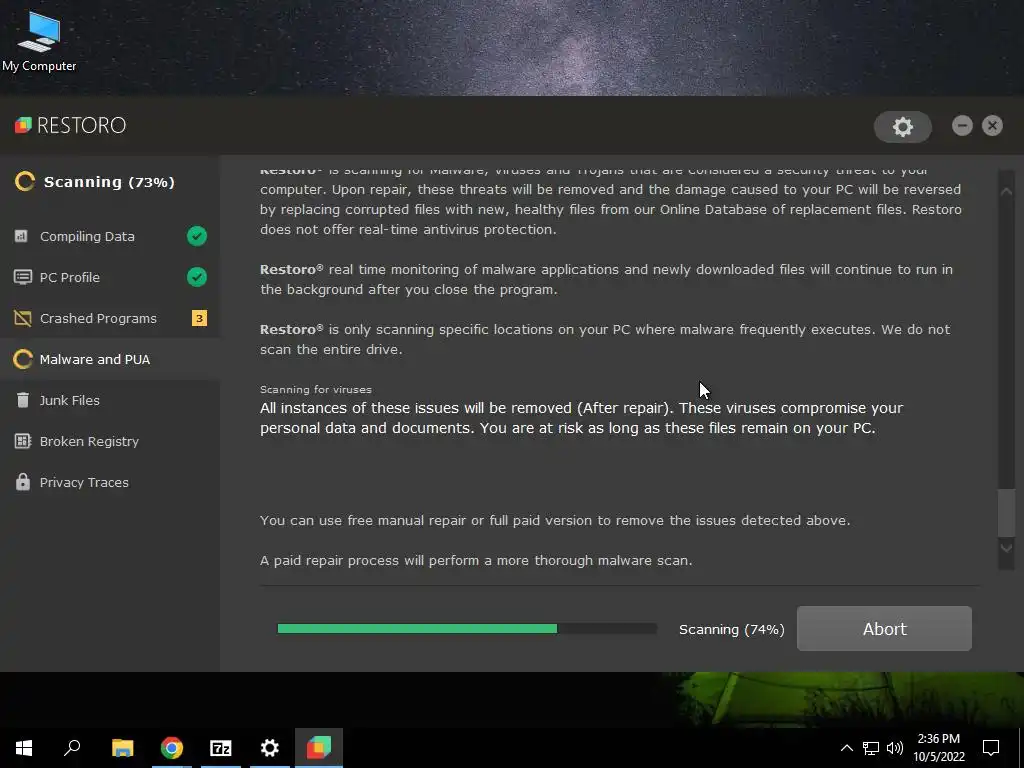Viewport: 1024px width, 768px height.
Task: Launch Google Chrome from the taskbar
Action: pos(172,748)
